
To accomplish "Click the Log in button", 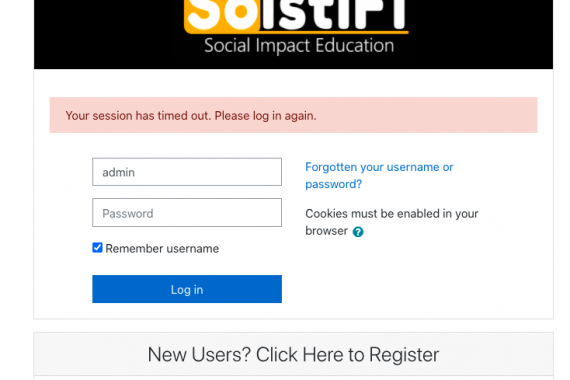I will click(187, 289).
